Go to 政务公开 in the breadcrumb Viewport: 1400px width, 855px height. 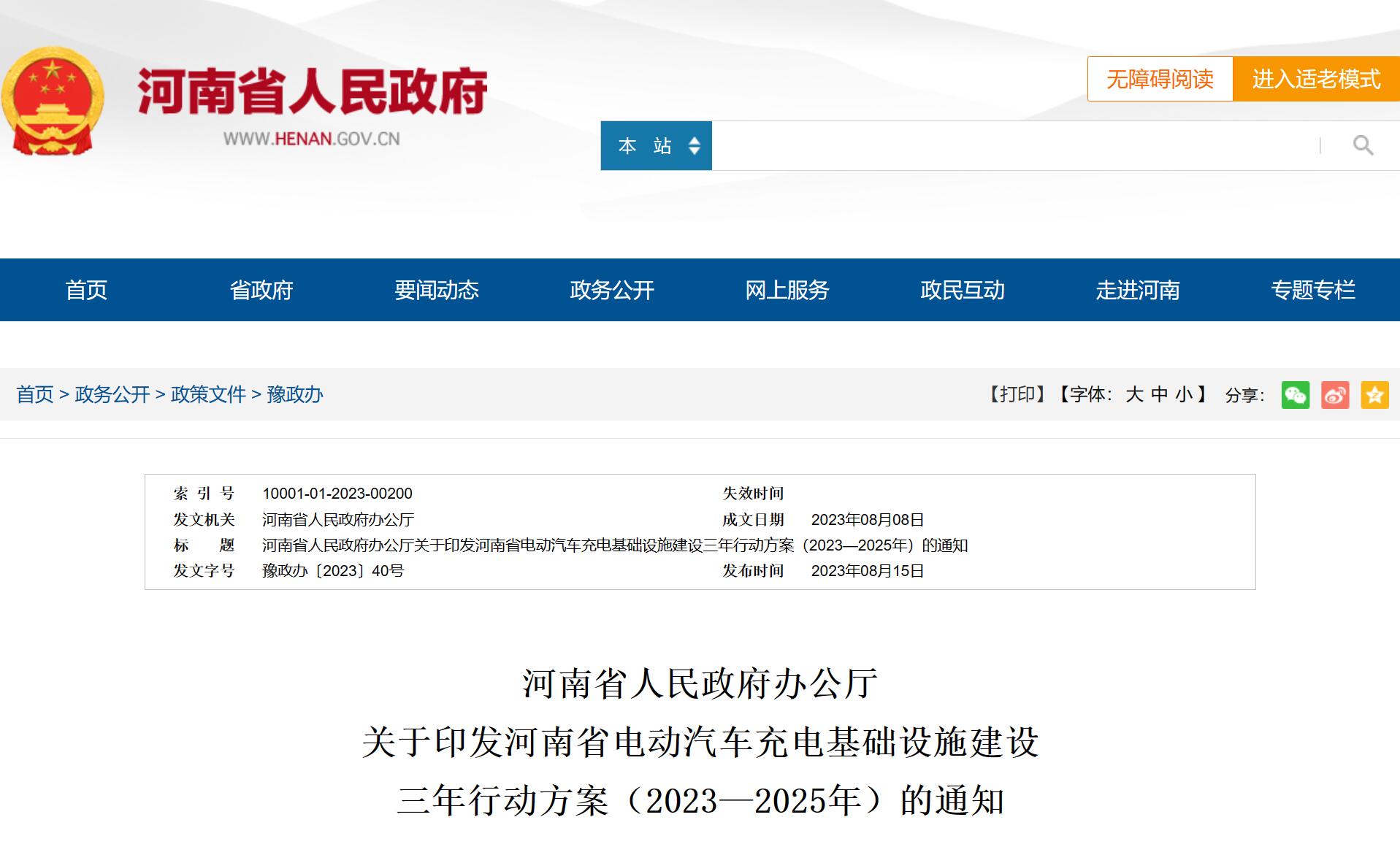coord(112,394)
